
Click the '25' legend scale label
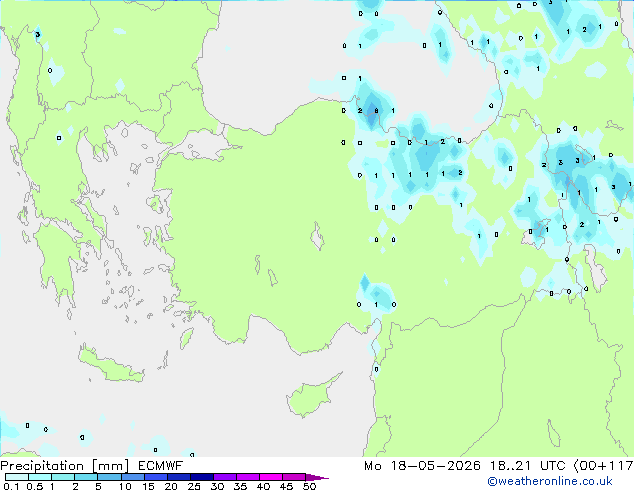pos(194,486)
